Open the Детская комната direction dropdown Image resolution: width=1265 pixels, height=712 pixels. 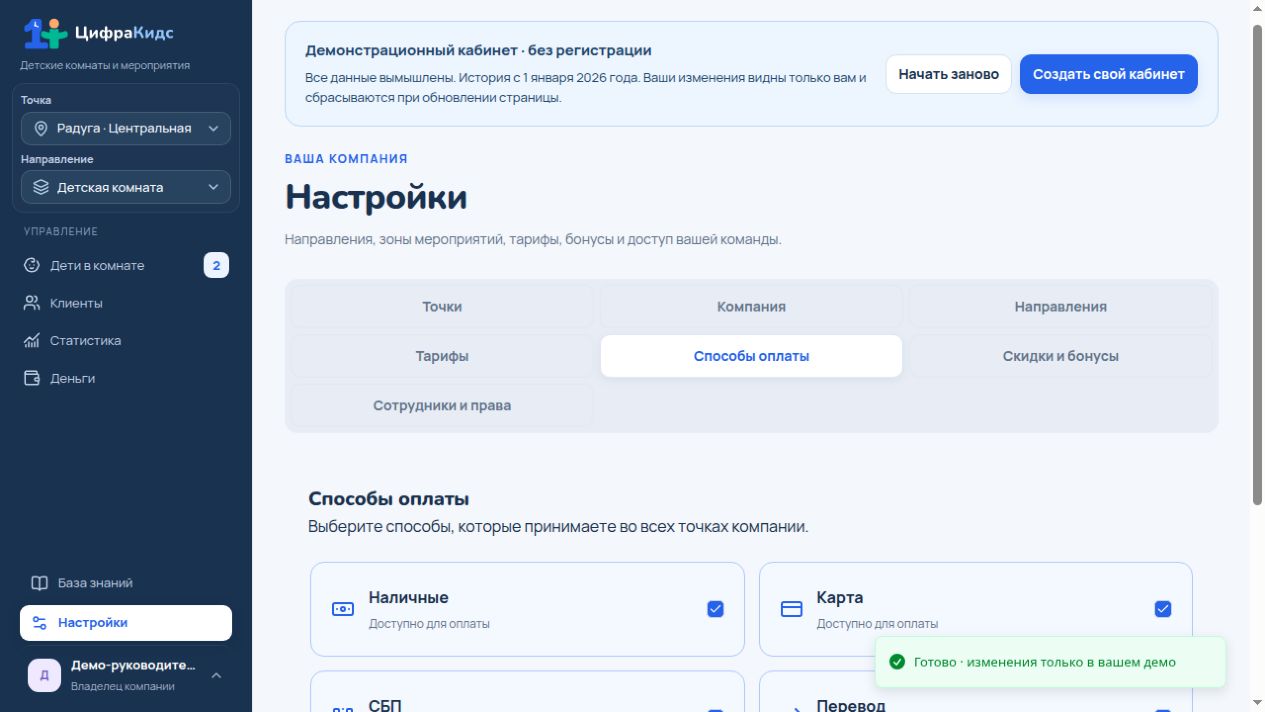126,187
